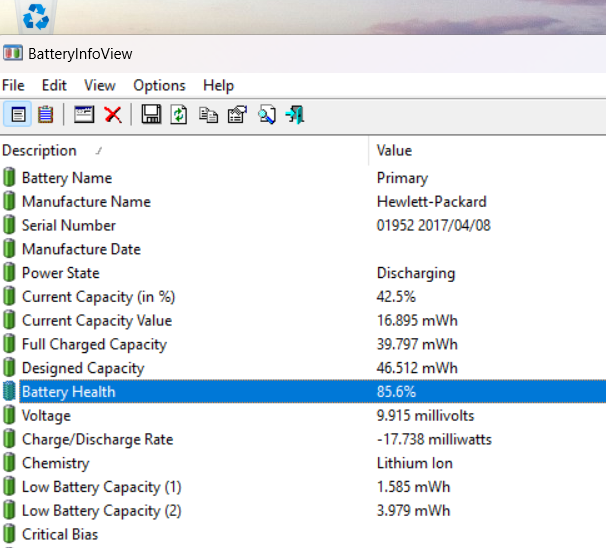The height and width of the screenshot is (548, 606).
Task: Select the 16.895 mWh value
Action: pos(417,321)
